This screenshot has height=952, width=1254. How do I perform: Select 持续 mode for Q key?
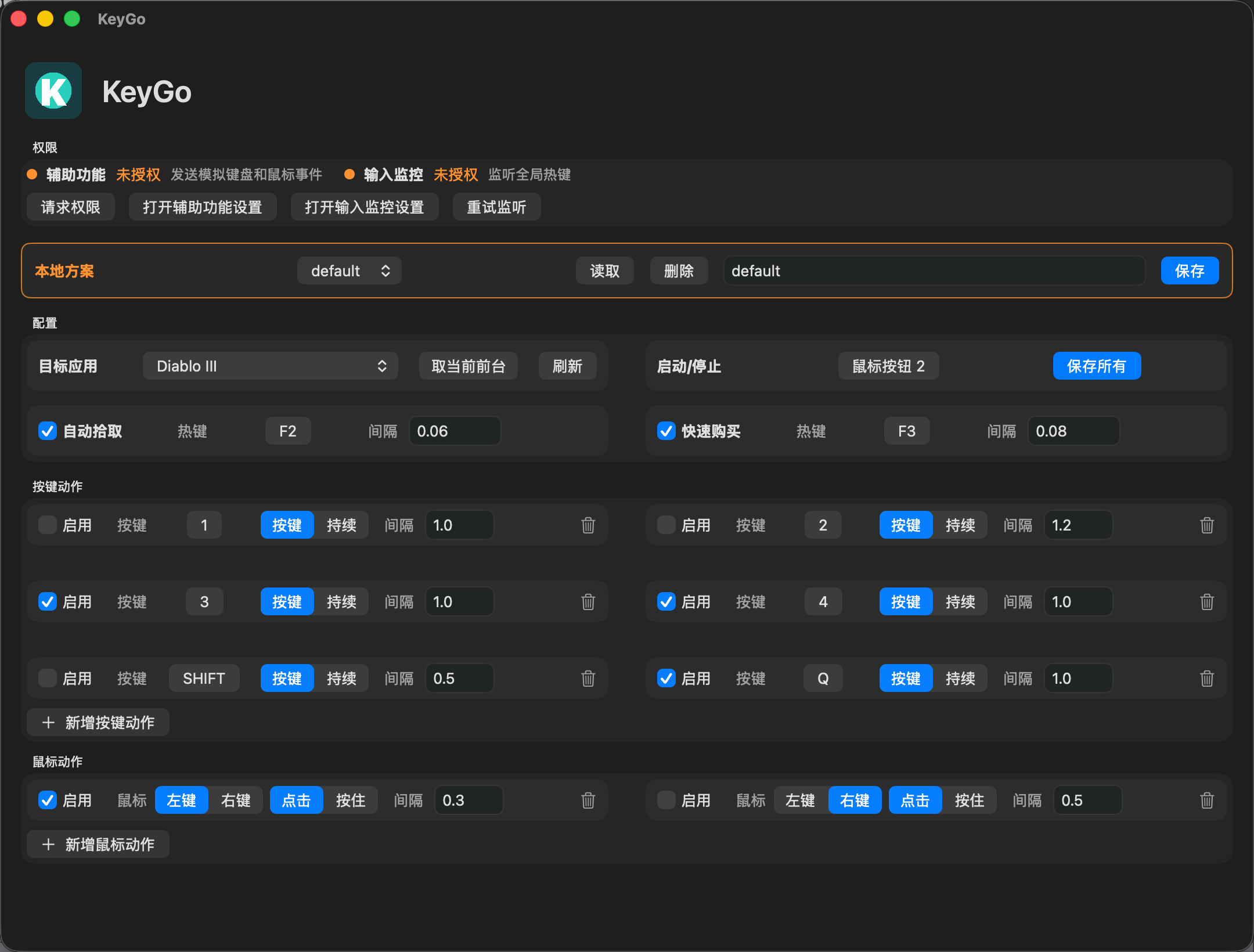click(x=960, y=679)
